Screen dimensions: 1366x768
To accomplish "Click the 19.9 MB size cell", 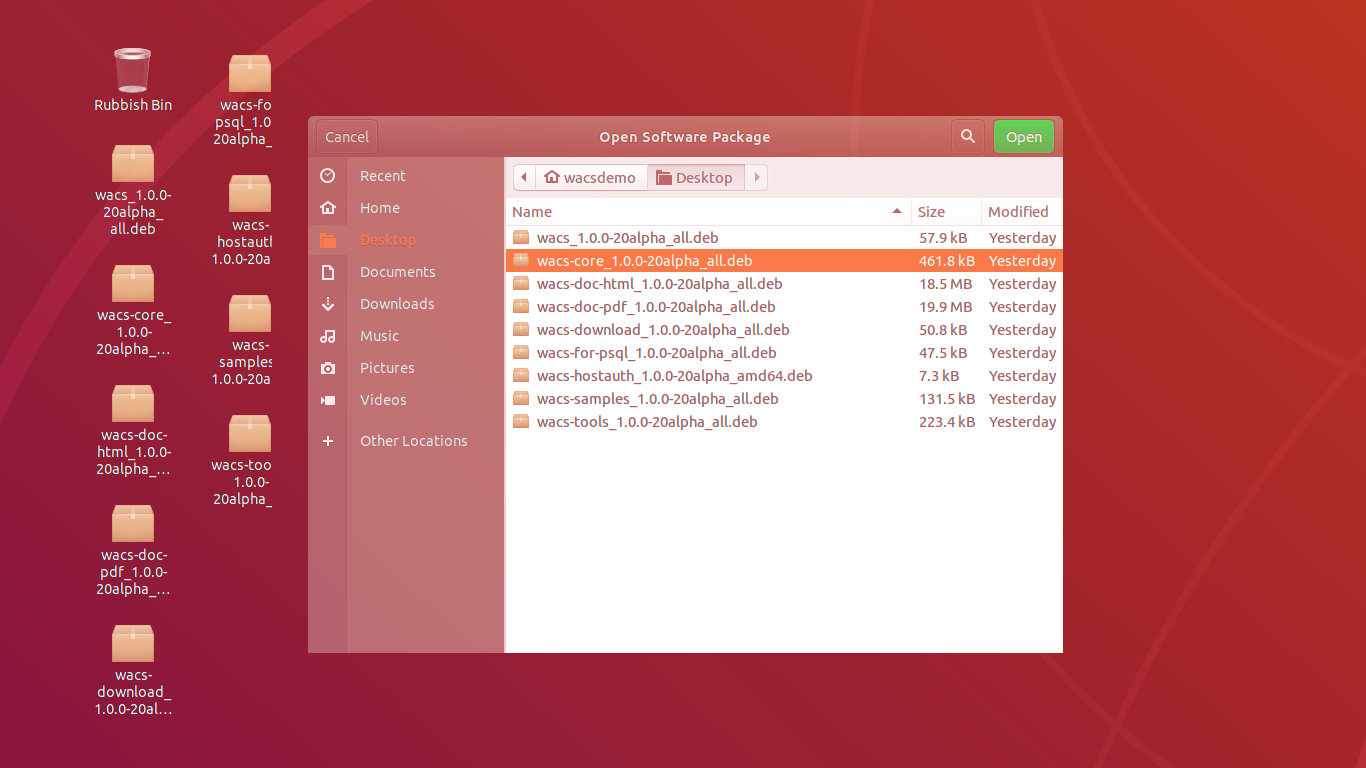I will click(945, 307).
